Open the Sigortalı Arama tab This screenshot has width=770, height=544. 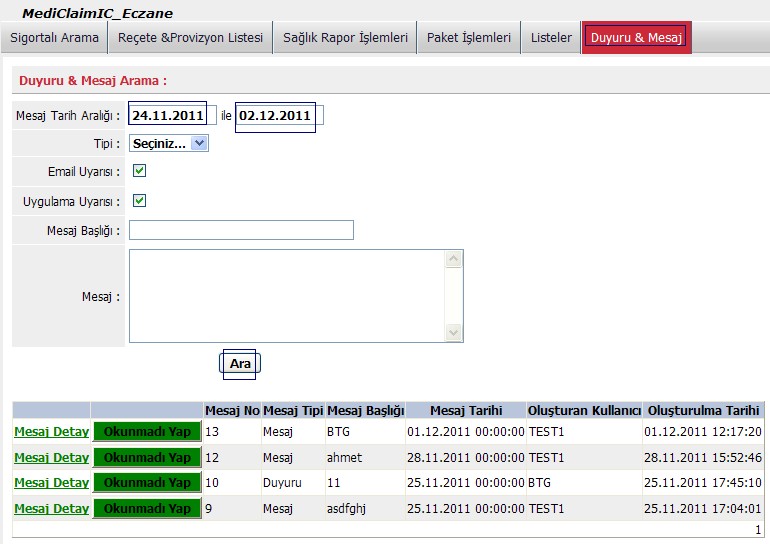(x=55, y=38)
